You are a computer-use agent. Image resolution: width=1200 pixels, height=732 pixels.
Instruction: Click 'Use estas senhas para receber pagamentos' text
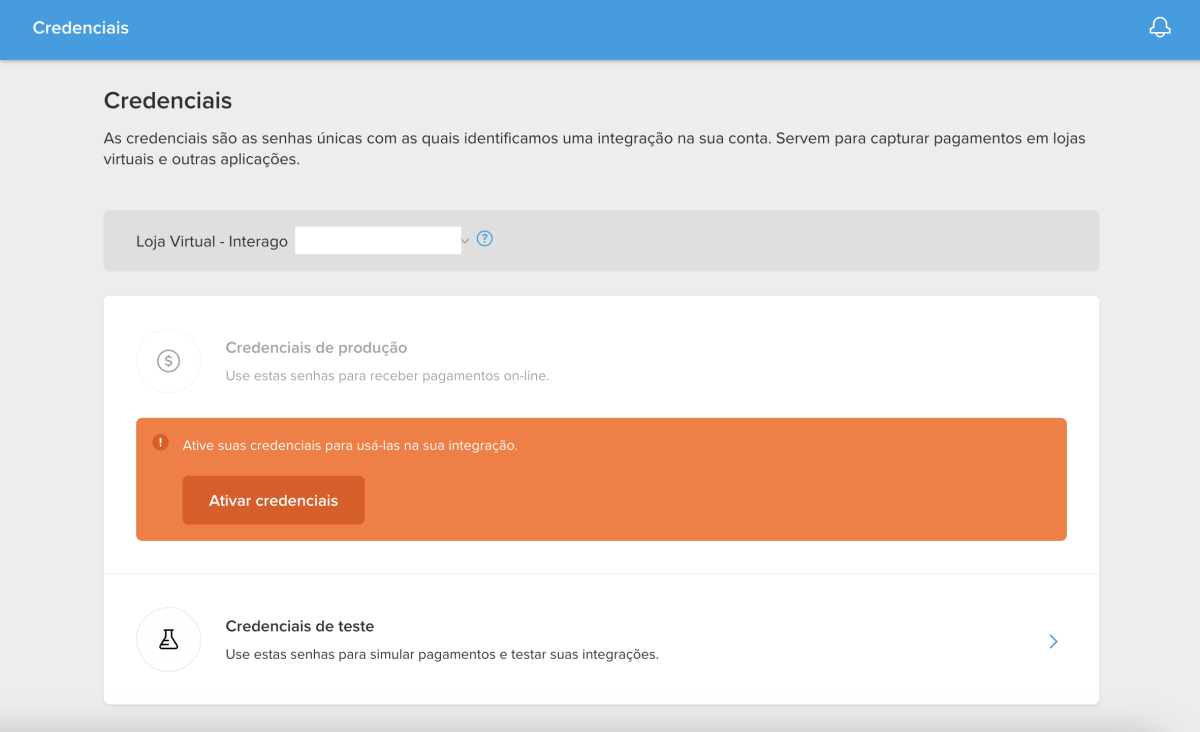tap(388, 376)
